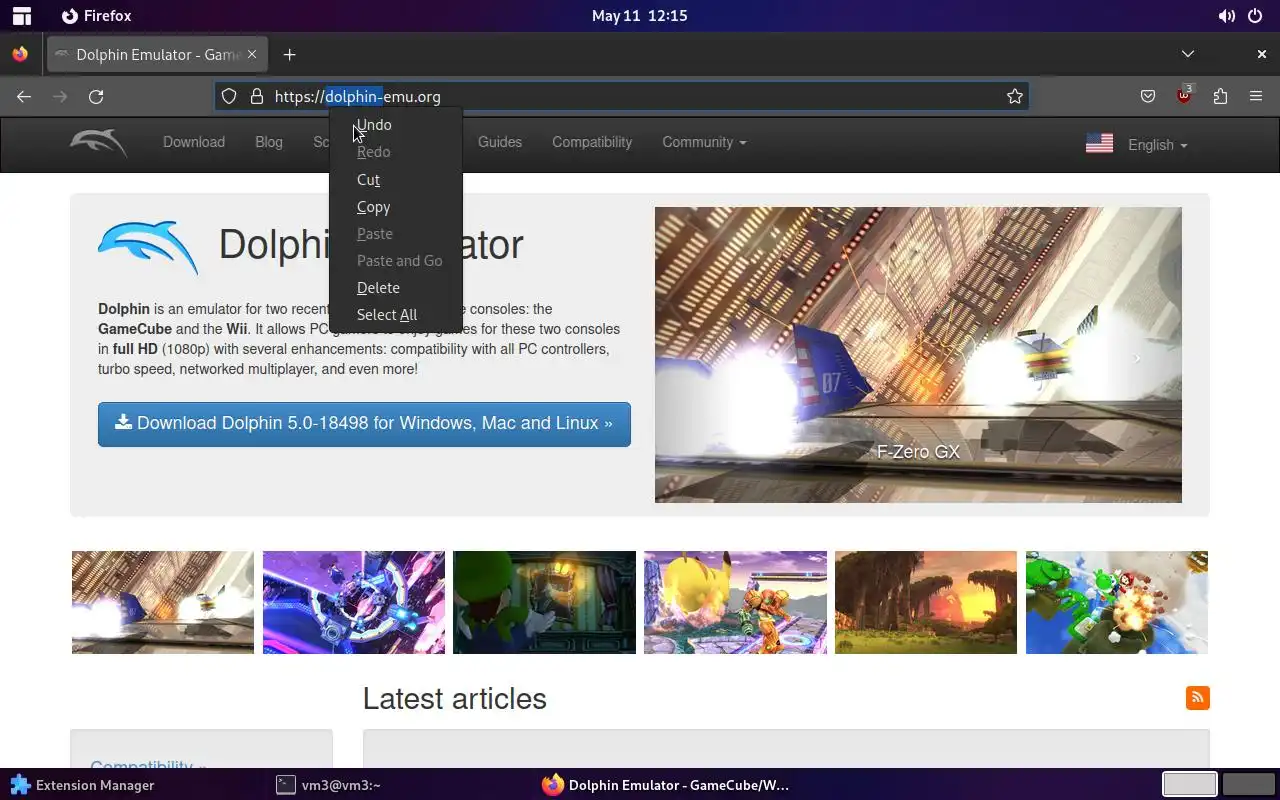Click the Firefox app menu label in top bar
Image resolution: width=1280 pixels, height=800 pixels.
point(97,16)
